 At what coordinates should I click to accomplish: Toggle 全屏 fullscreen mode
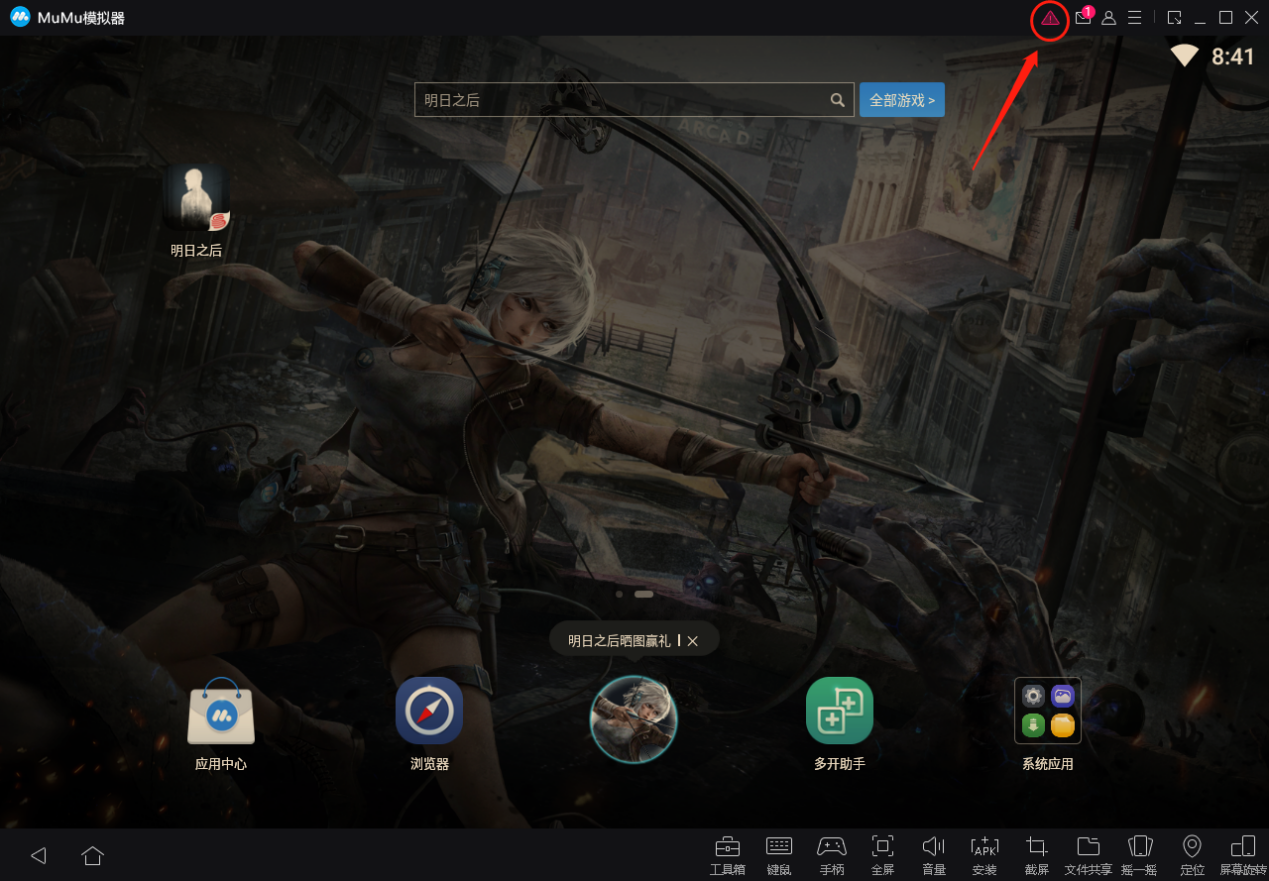[883, 855]
